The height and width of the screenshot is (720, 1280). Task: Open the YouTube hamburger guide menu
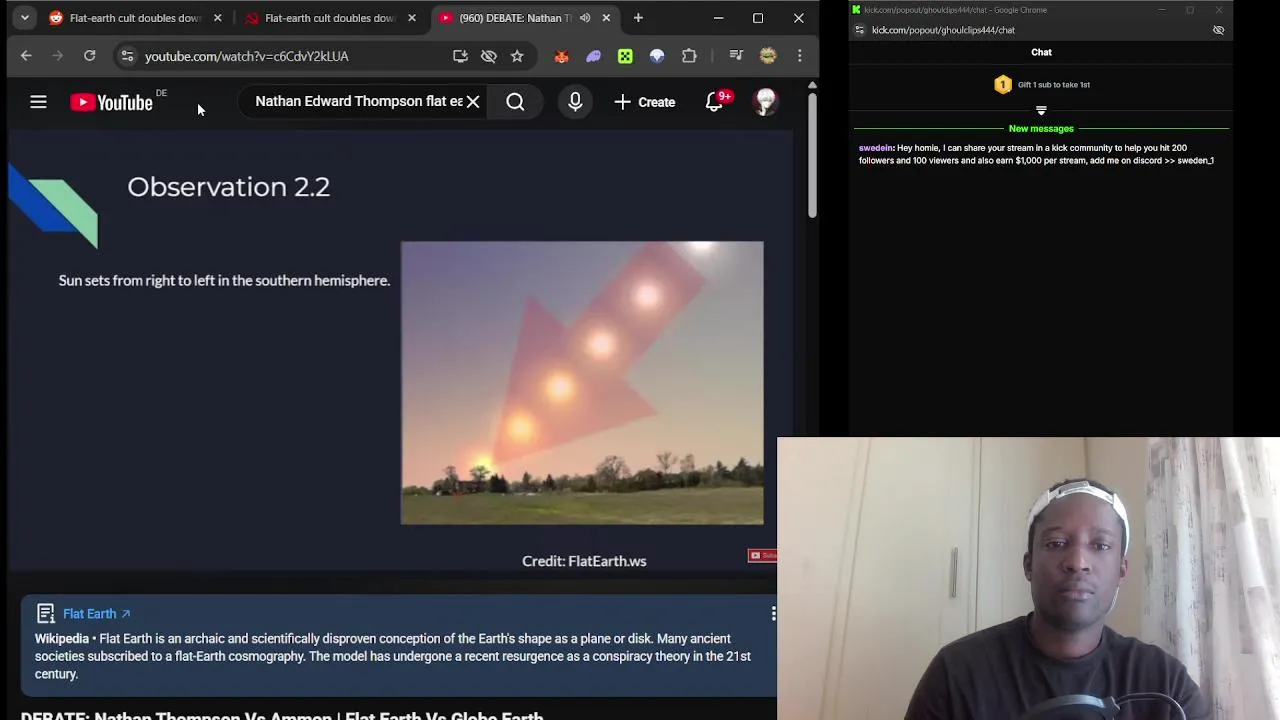[38, 101]
